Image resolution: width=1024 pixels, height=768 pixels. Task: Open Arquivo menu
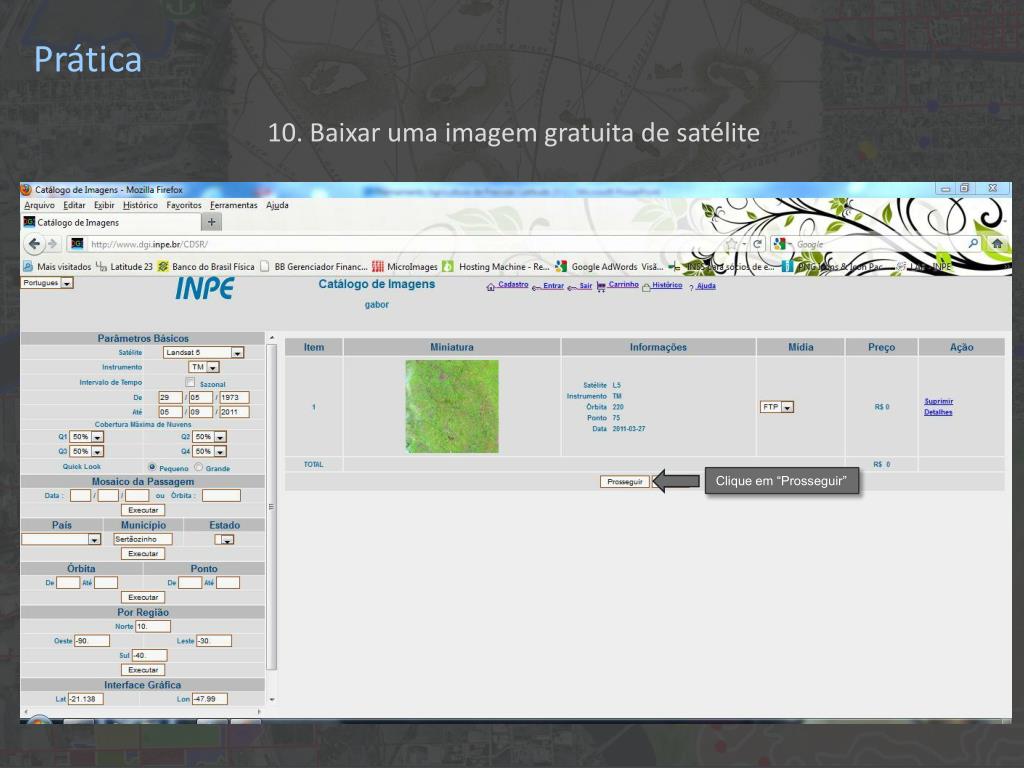coord(39,205)
